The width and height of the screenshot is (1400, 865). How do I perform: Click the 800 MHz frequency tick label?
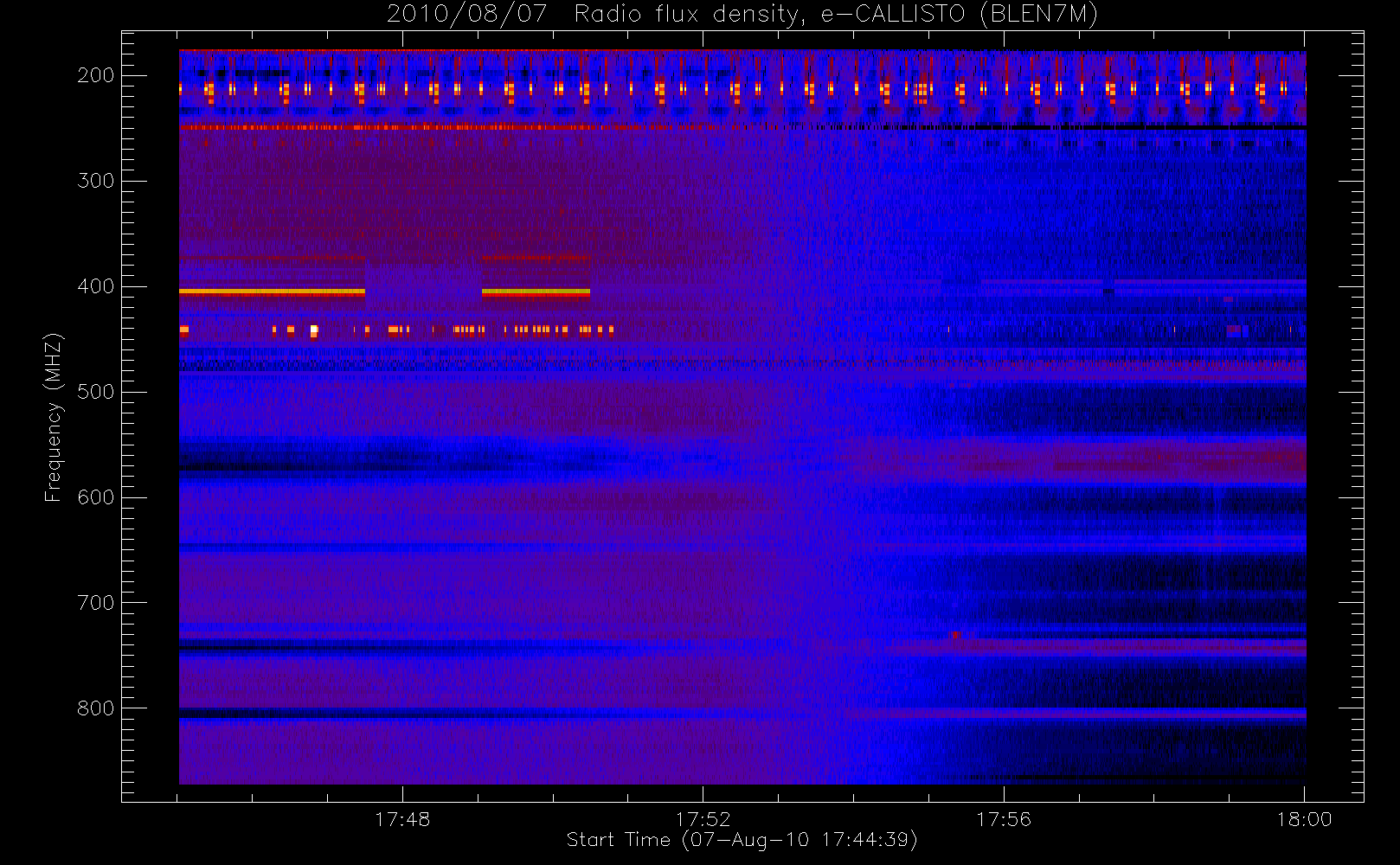click(95, 708)
